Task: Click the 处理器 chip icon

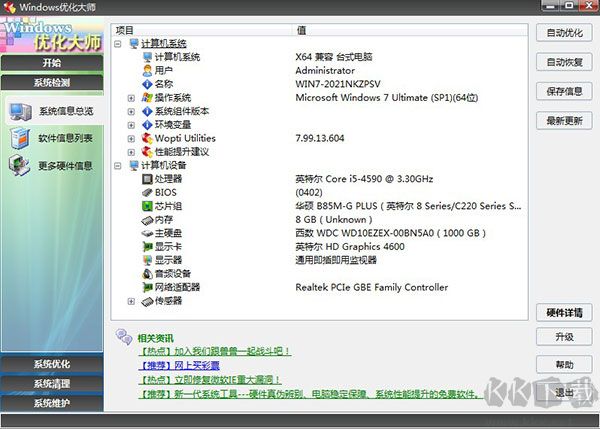Action: coord(147,179)
